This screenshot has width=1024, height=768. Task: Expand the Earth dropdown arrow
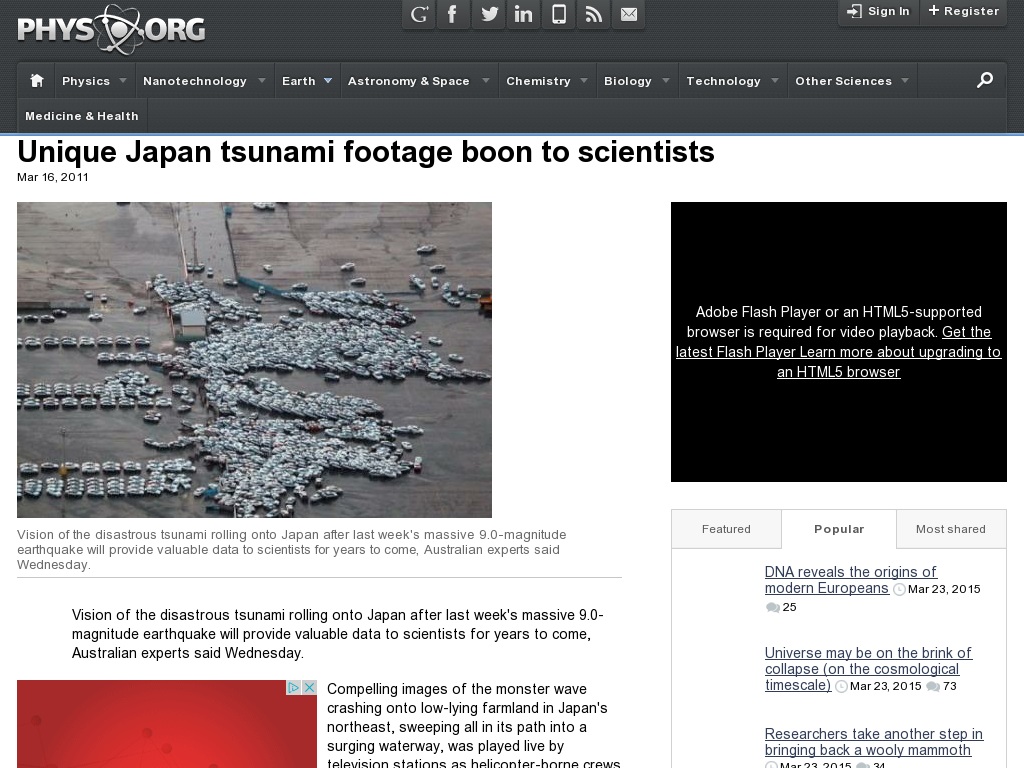(328, 80)
